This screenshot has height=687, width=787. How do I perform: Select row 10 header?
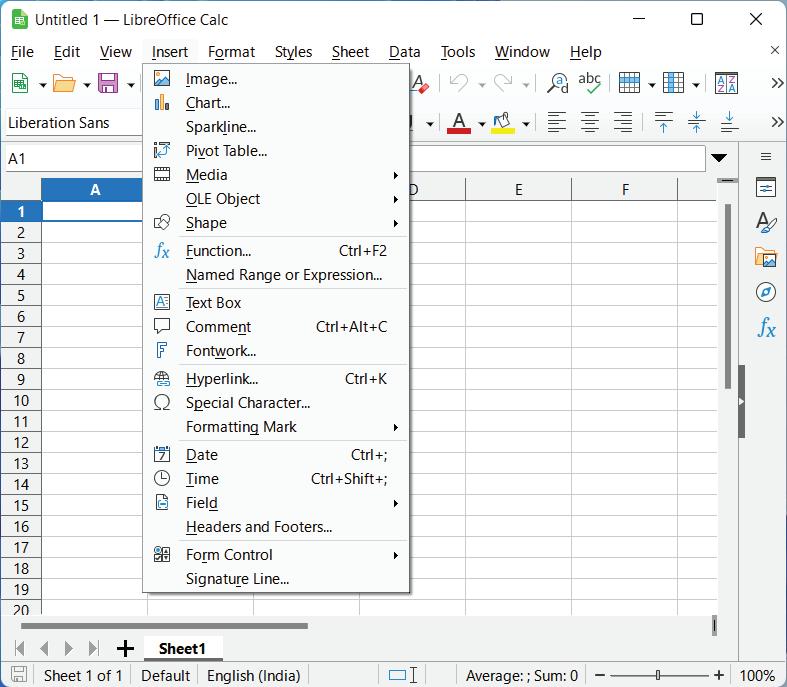(21, 400)
